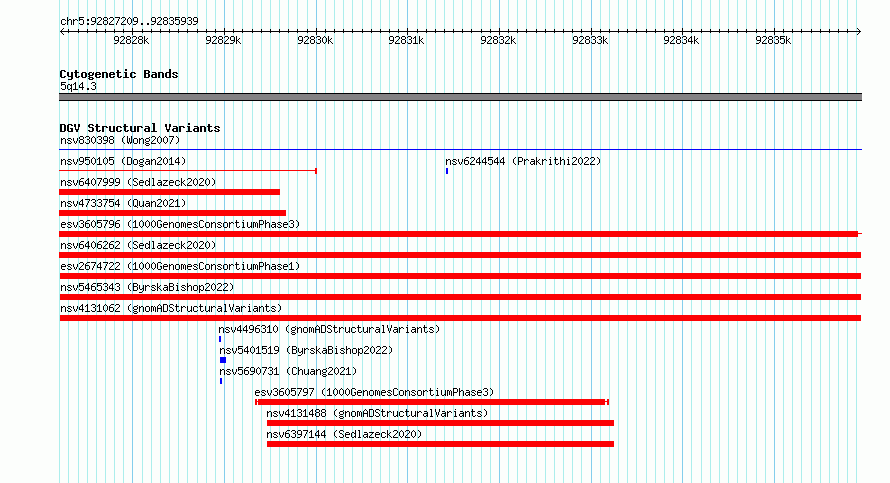Screen dimensions: 890x483
Task: Click the nsv5465343 (ByrskaBishop2022) label
Action: coord(147,287)
